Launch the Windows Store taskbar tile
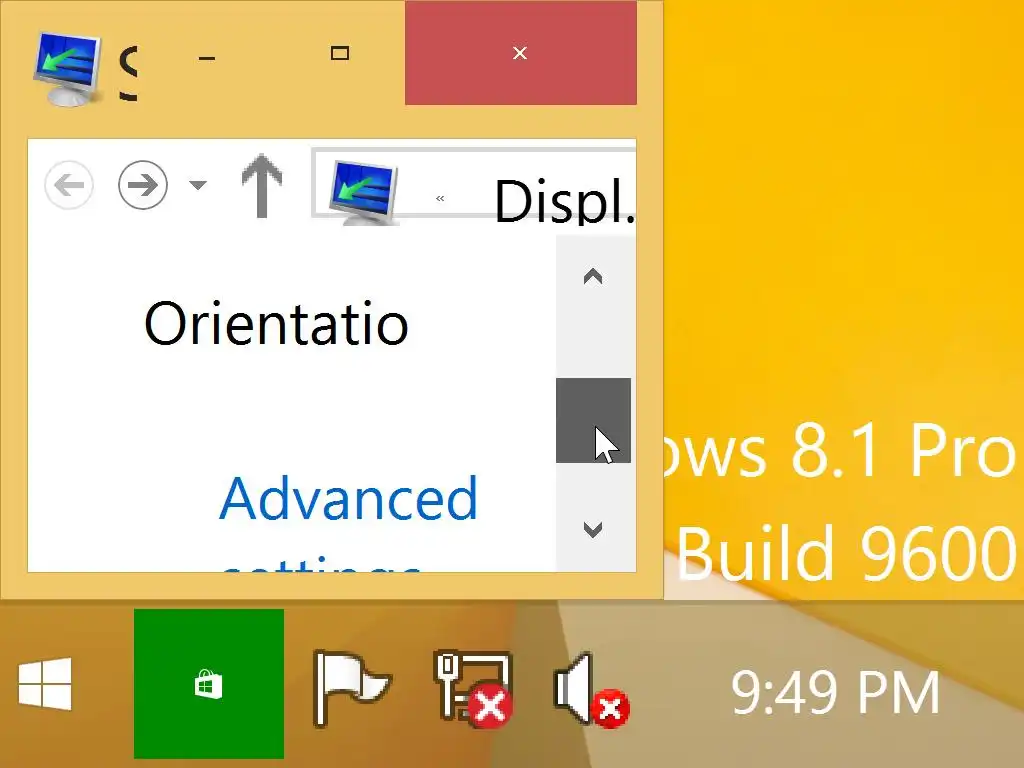This screenshot has width=1024, height=768. (209, 684)
